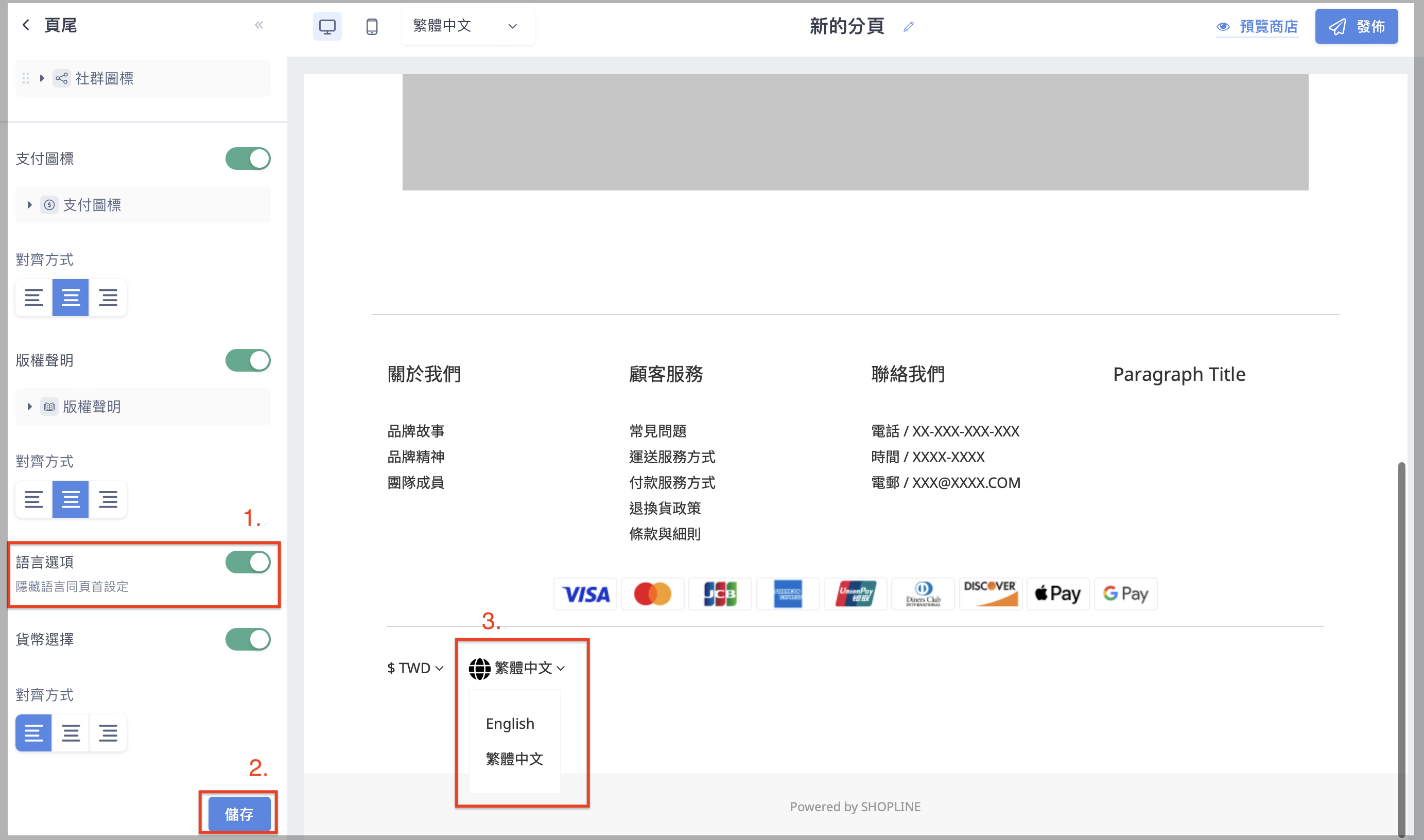Align copyright text to the center

(x=71, y=499)
